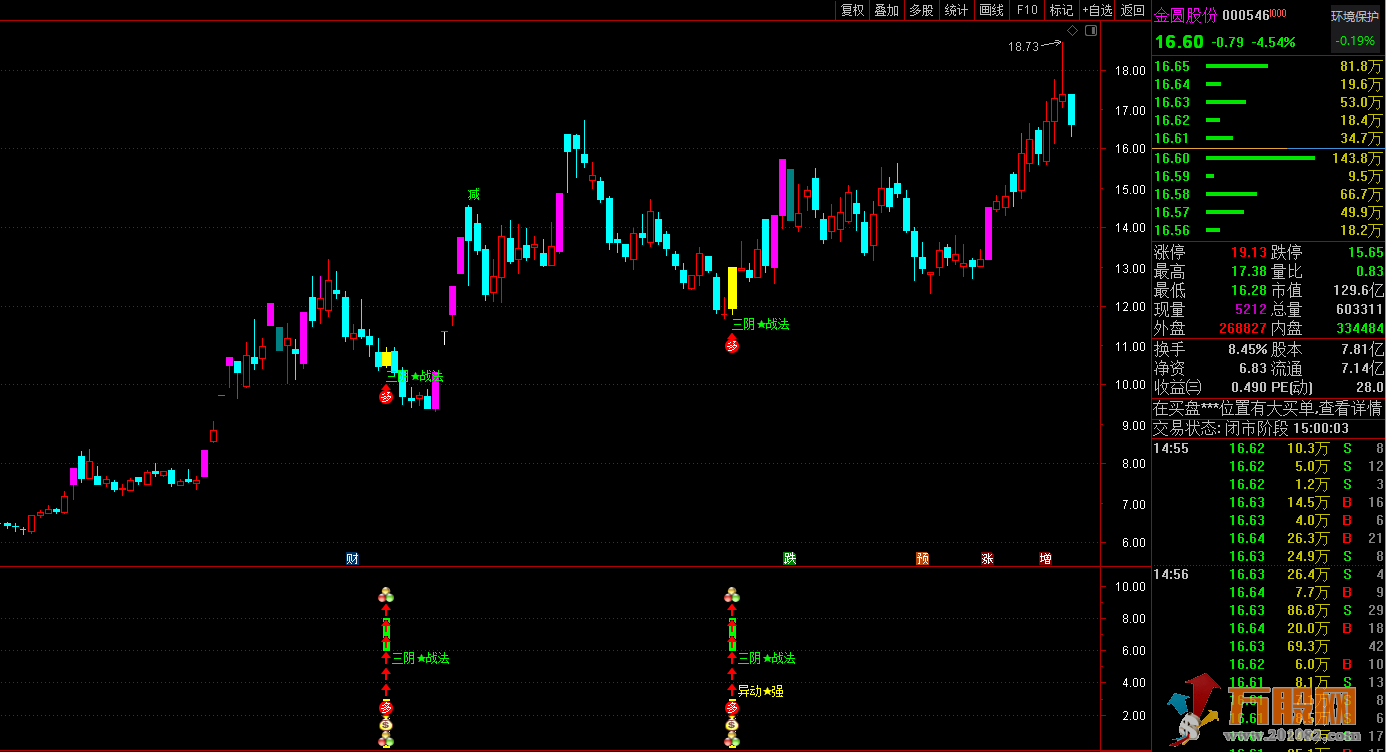This screenshot has width=1387, height=752.
Task: Click the 内盘 value 334484
Action: [1359, 328]
